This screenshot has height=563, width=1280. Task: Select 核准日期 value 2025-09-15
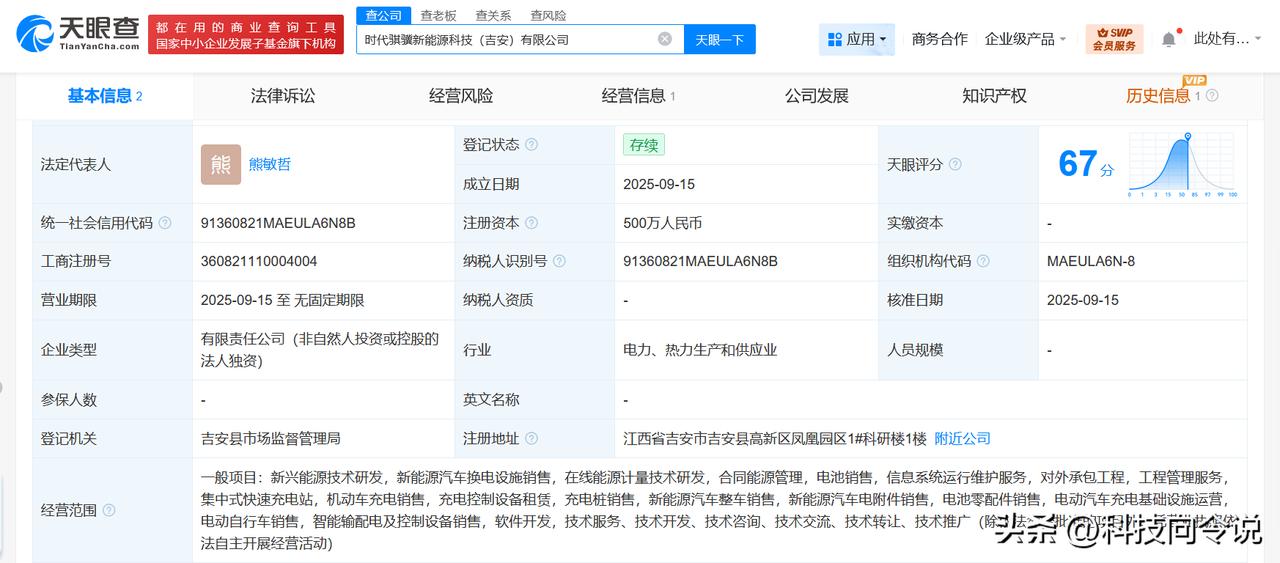coord(1083,300)
